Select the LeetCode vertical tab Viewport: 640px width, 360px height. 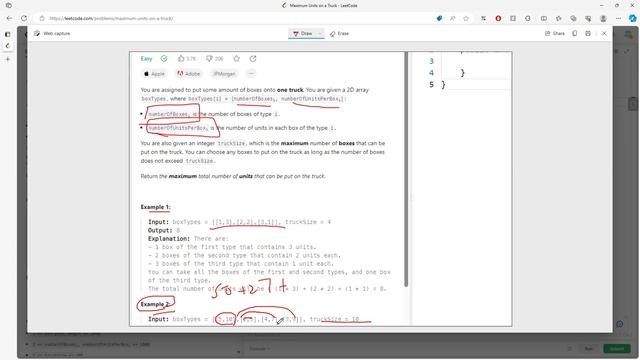point(7,46)
